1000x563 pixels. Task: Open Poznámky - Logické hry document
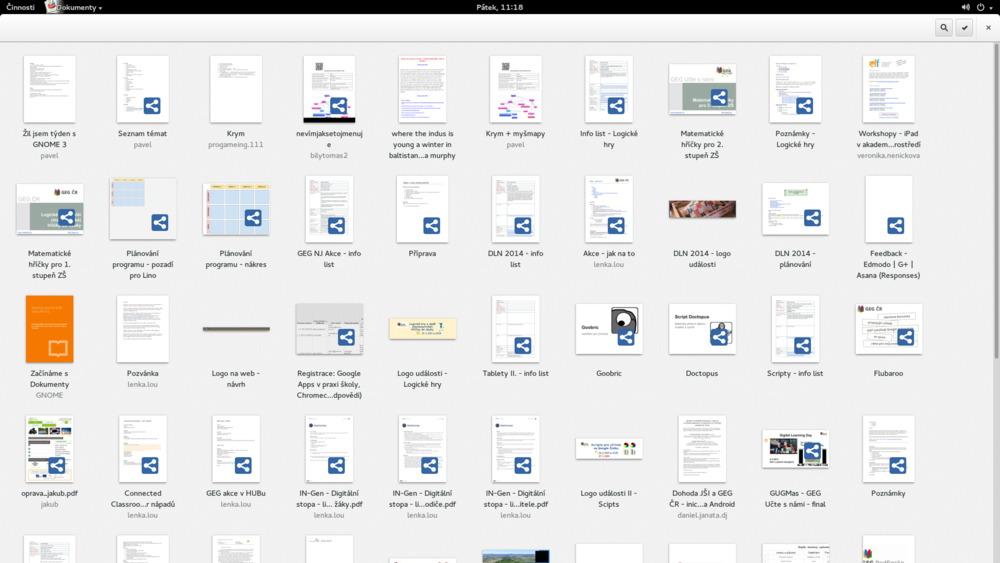[x=795, y=89]
